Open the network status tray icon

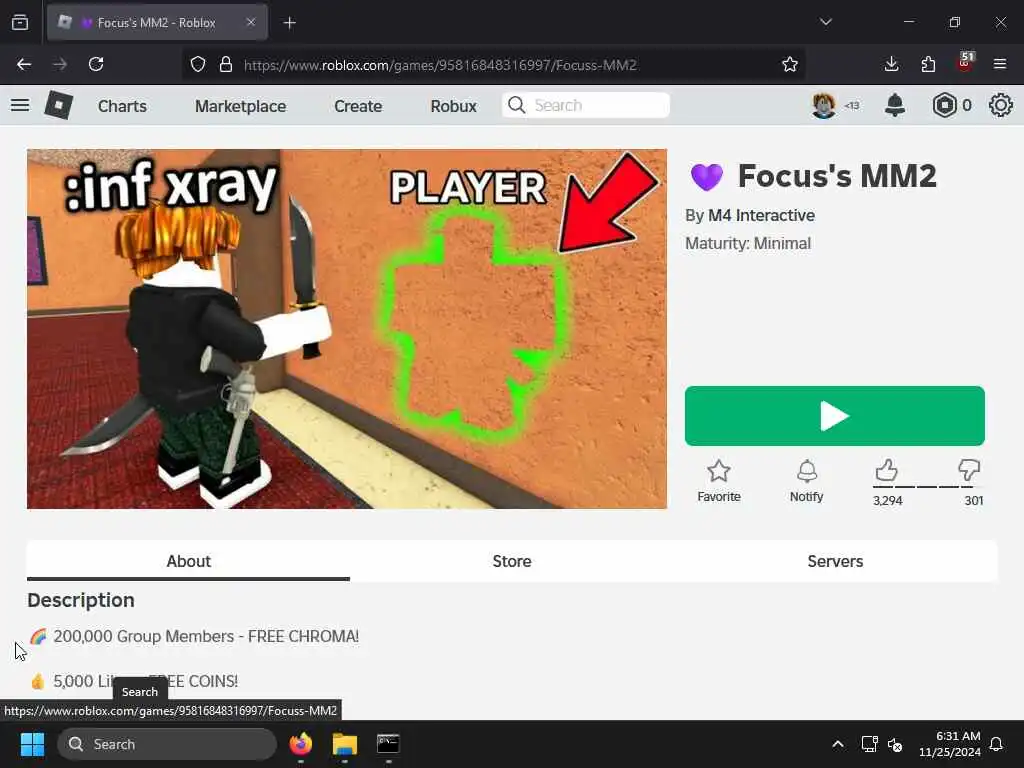pos(869,744)
